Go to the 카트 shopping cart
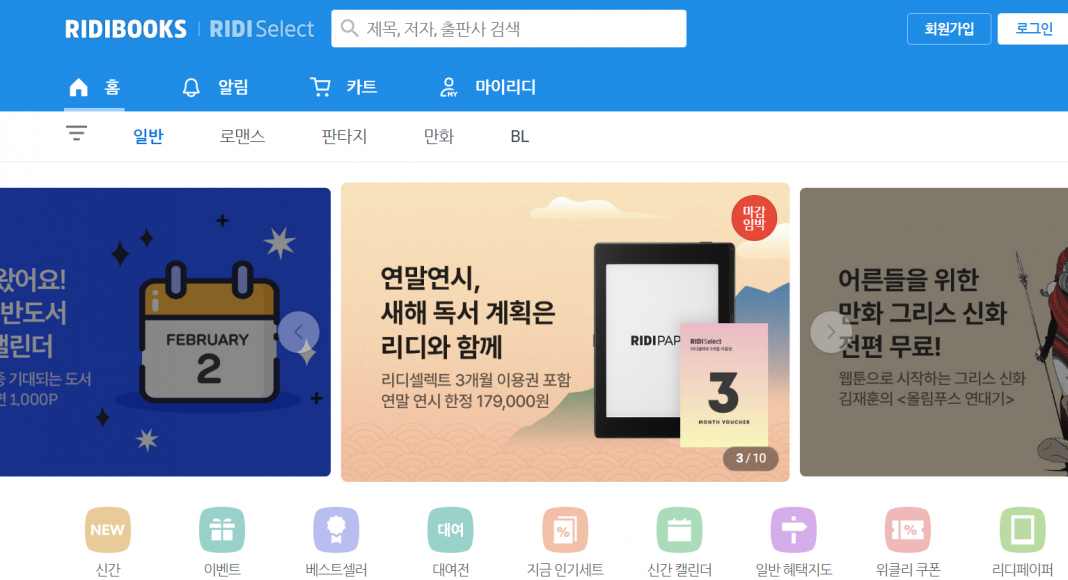This screenshot has height=580, width=1068. click(344, 87)
